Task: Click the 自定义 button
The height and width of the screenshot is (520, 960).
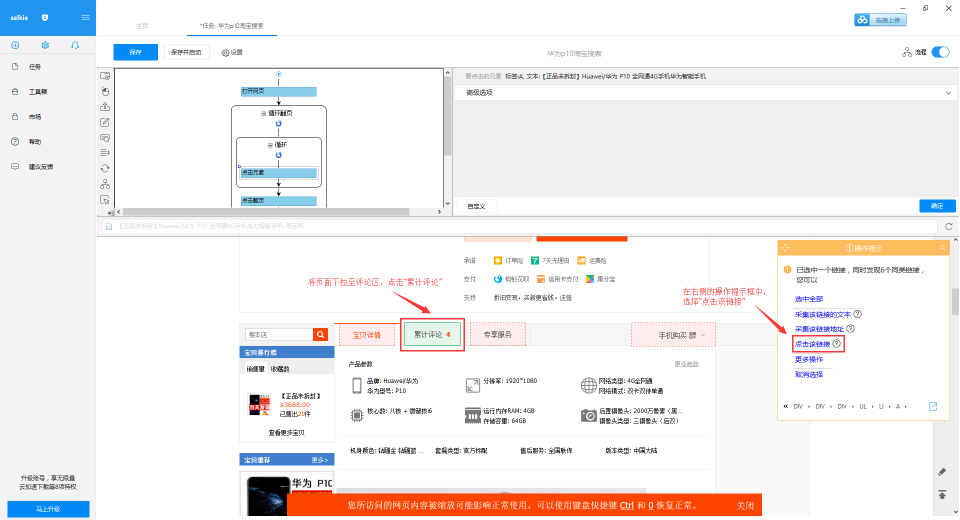Action: point(476,206)
